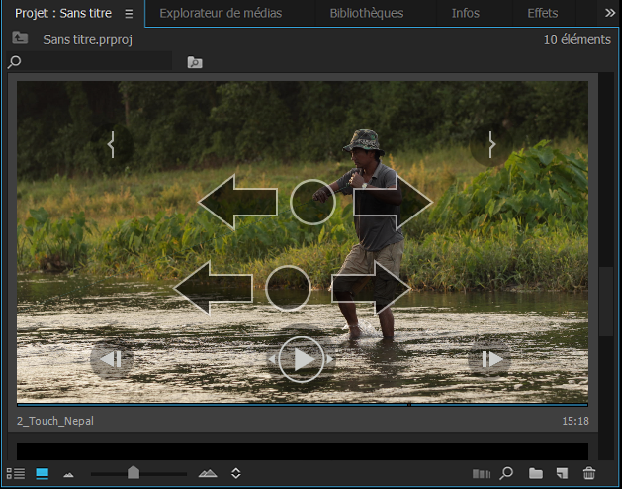Focus the project search field
The image size is (622, 489).
click(90, 61)
